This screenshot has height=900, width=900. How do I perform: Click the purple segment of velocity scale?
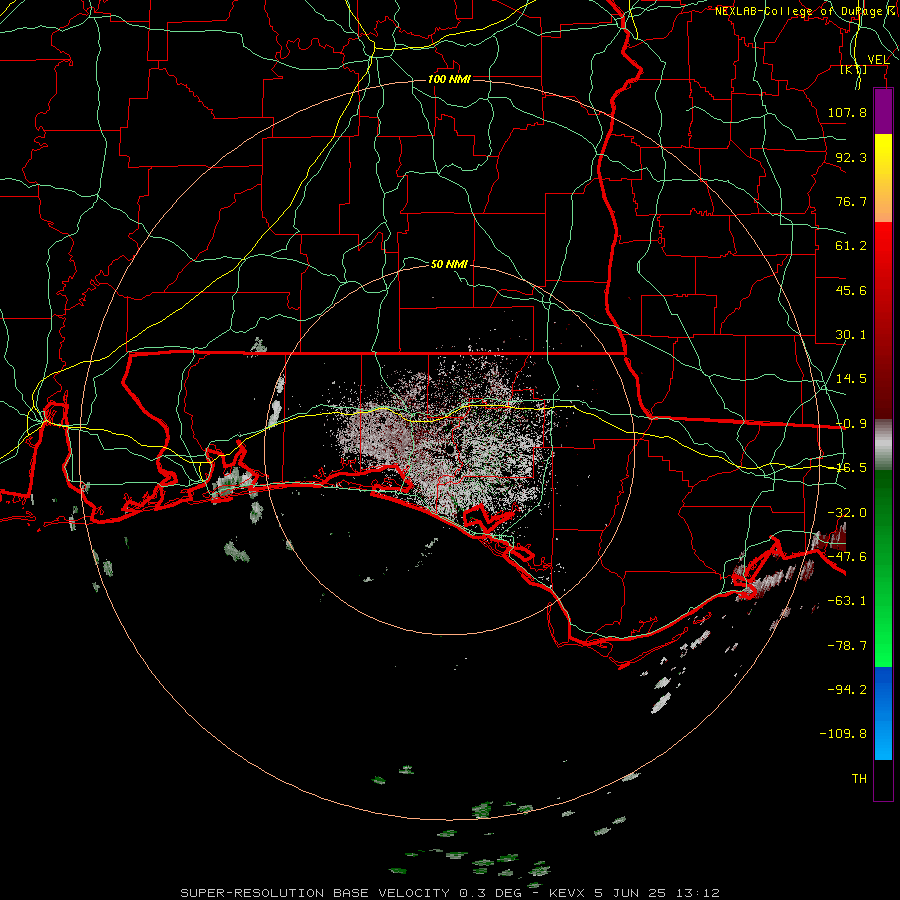(x=883, y=112)
